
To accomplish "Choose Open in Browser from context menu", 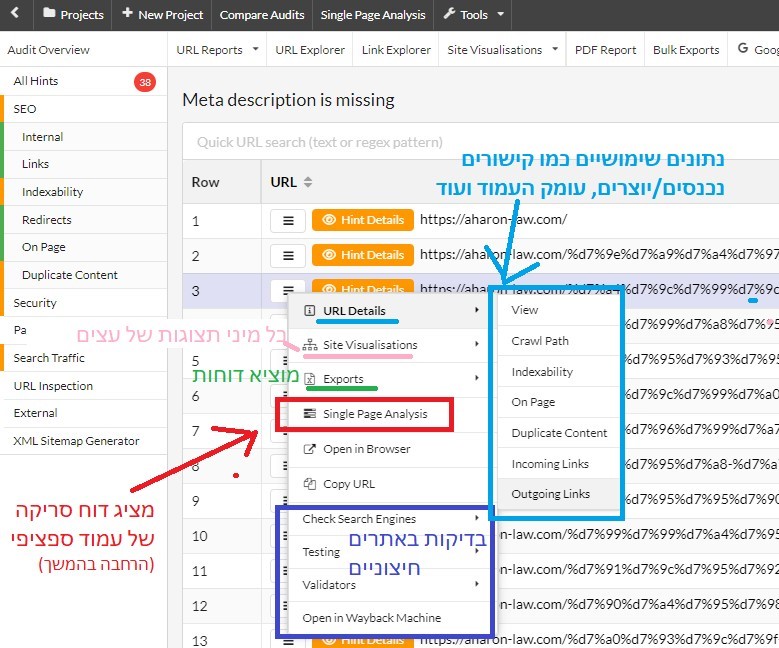I will tap(389, 449).
